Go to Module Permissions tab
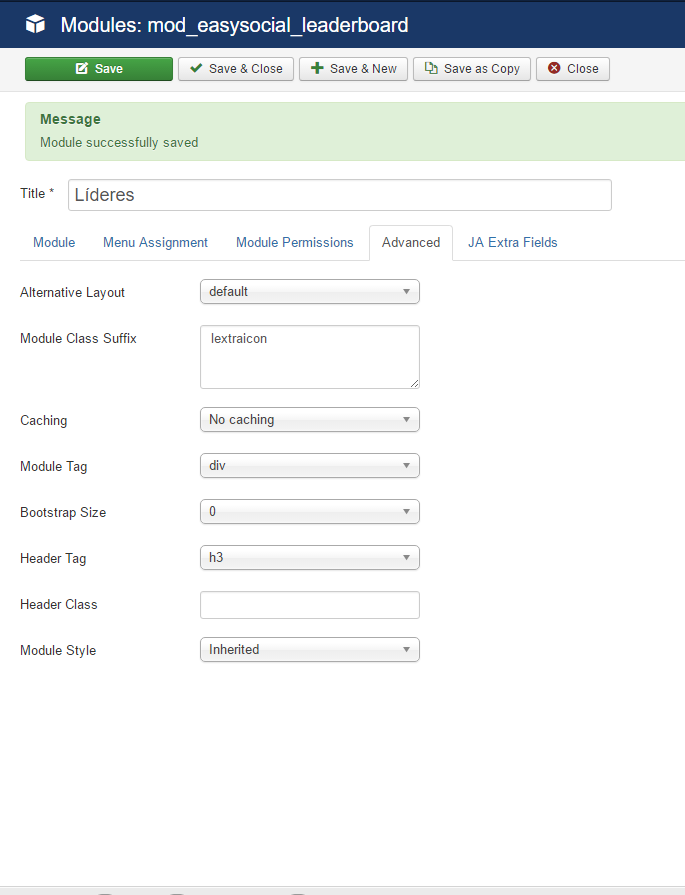685x895 pixels. pos(295,243)
